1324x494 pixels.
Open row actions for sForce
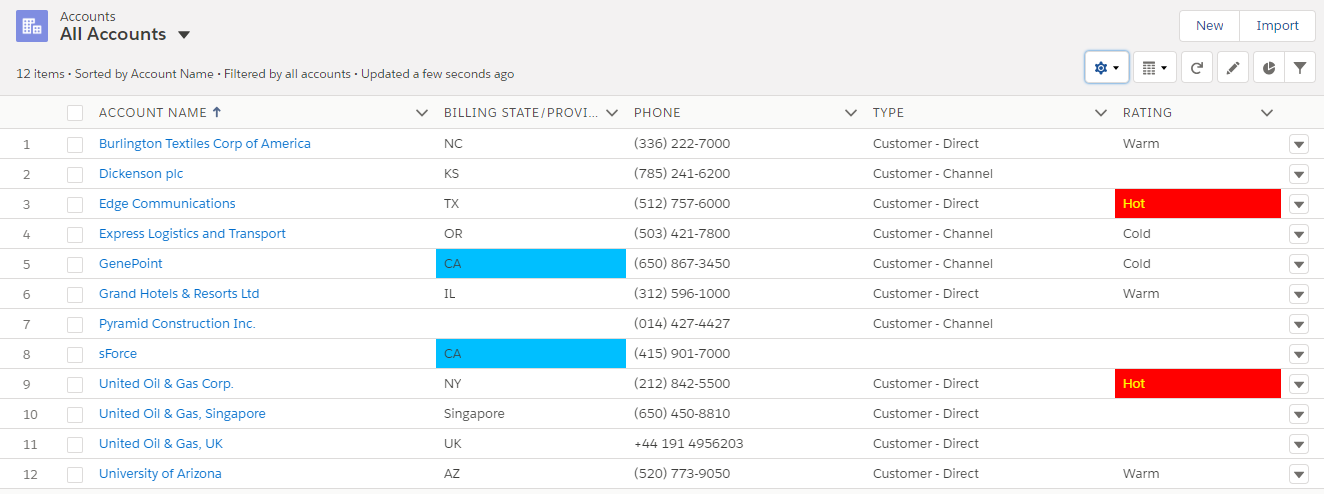[x=1299, y=354]
